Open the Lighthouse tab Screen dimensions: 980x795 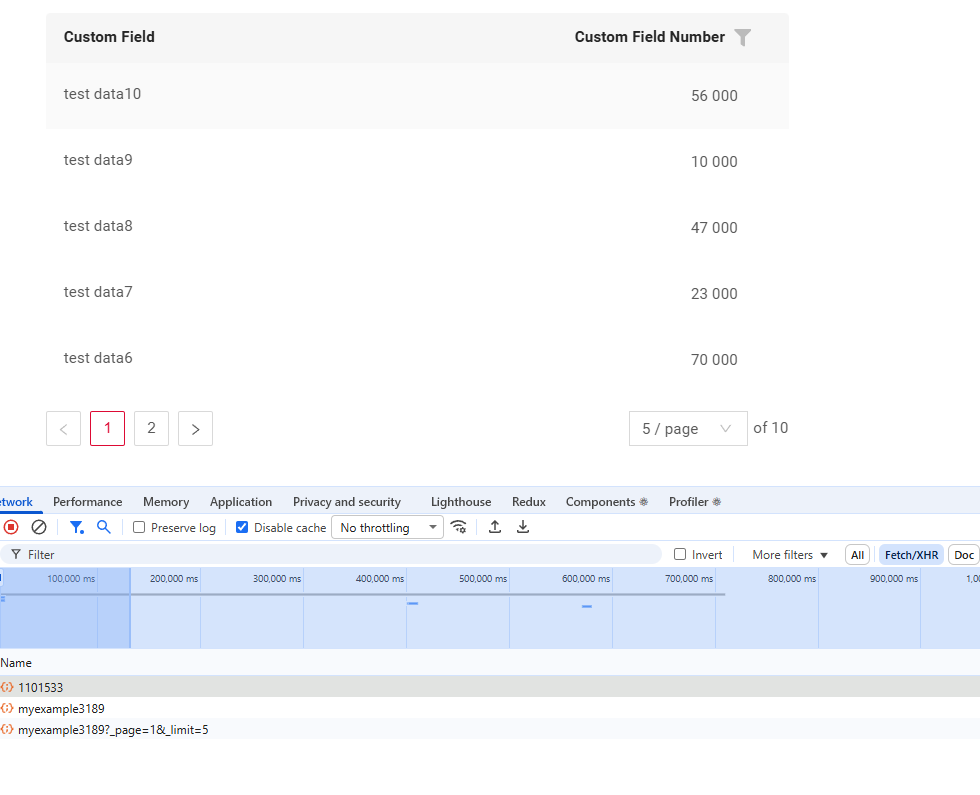[461, 502]
